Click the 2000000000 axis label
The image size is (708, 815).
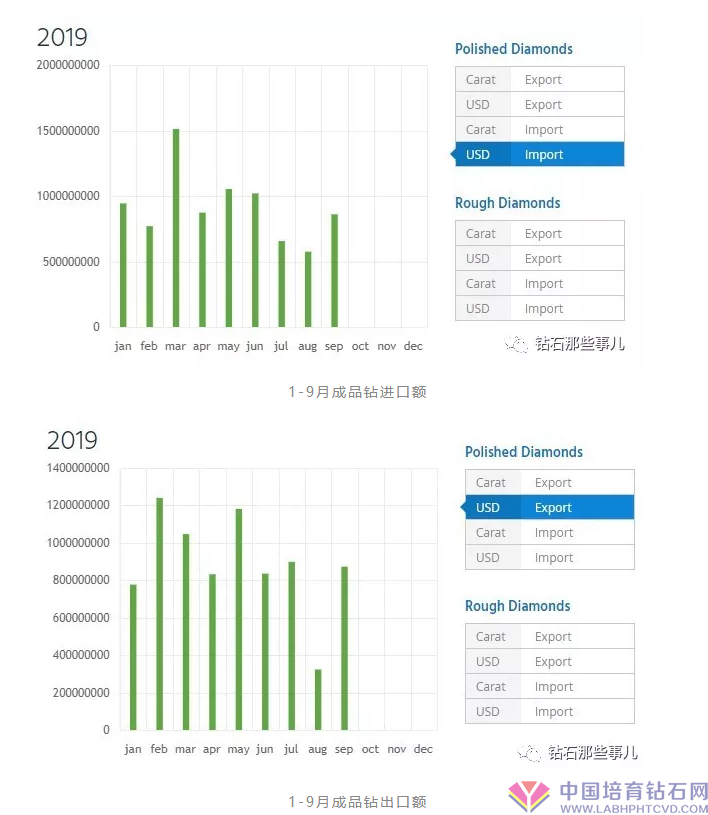point(68,65)
